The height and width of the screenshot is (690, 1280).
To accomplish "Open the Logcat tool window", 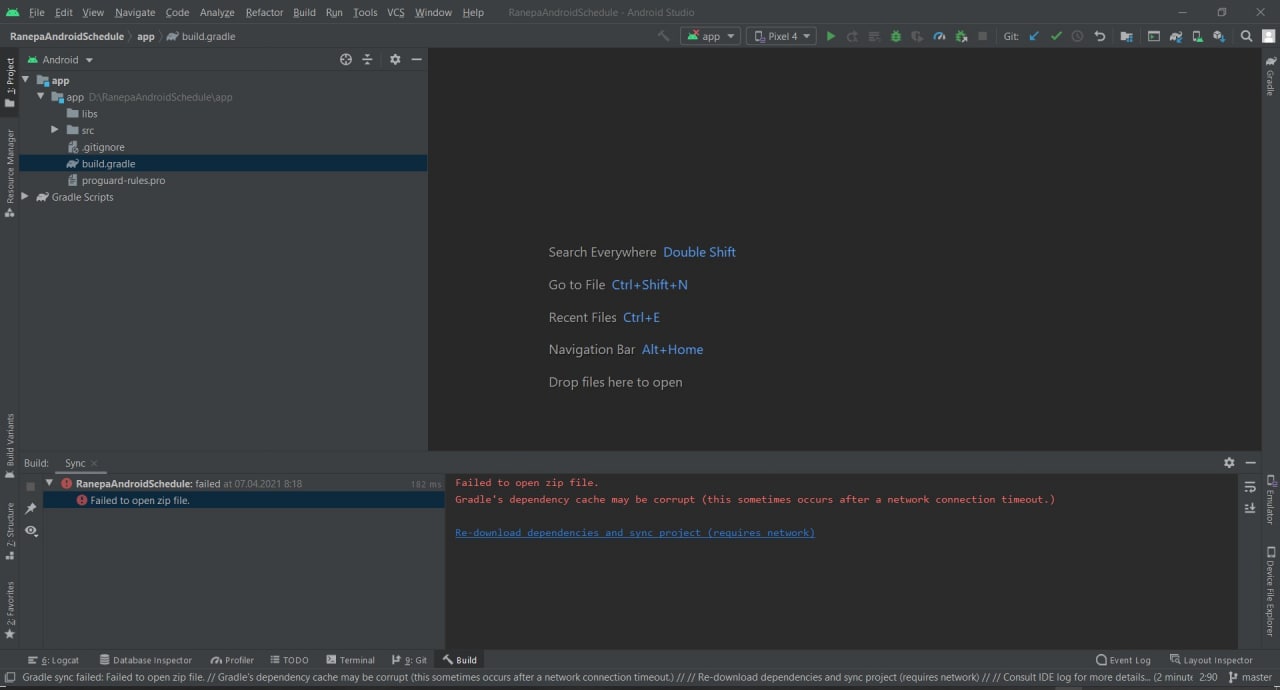I will (54, 660).
